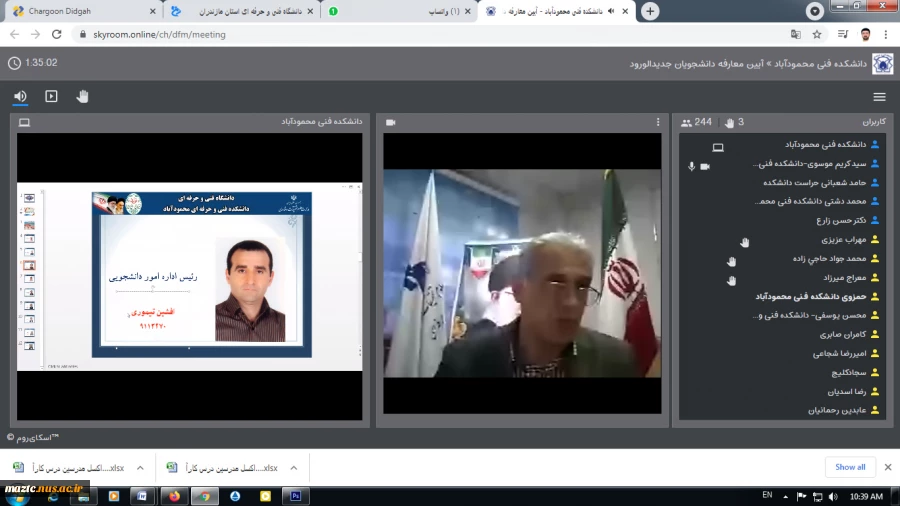Click Show all downloads button
The width and height of the screenshot is (900, 506).
click(850, 467)
